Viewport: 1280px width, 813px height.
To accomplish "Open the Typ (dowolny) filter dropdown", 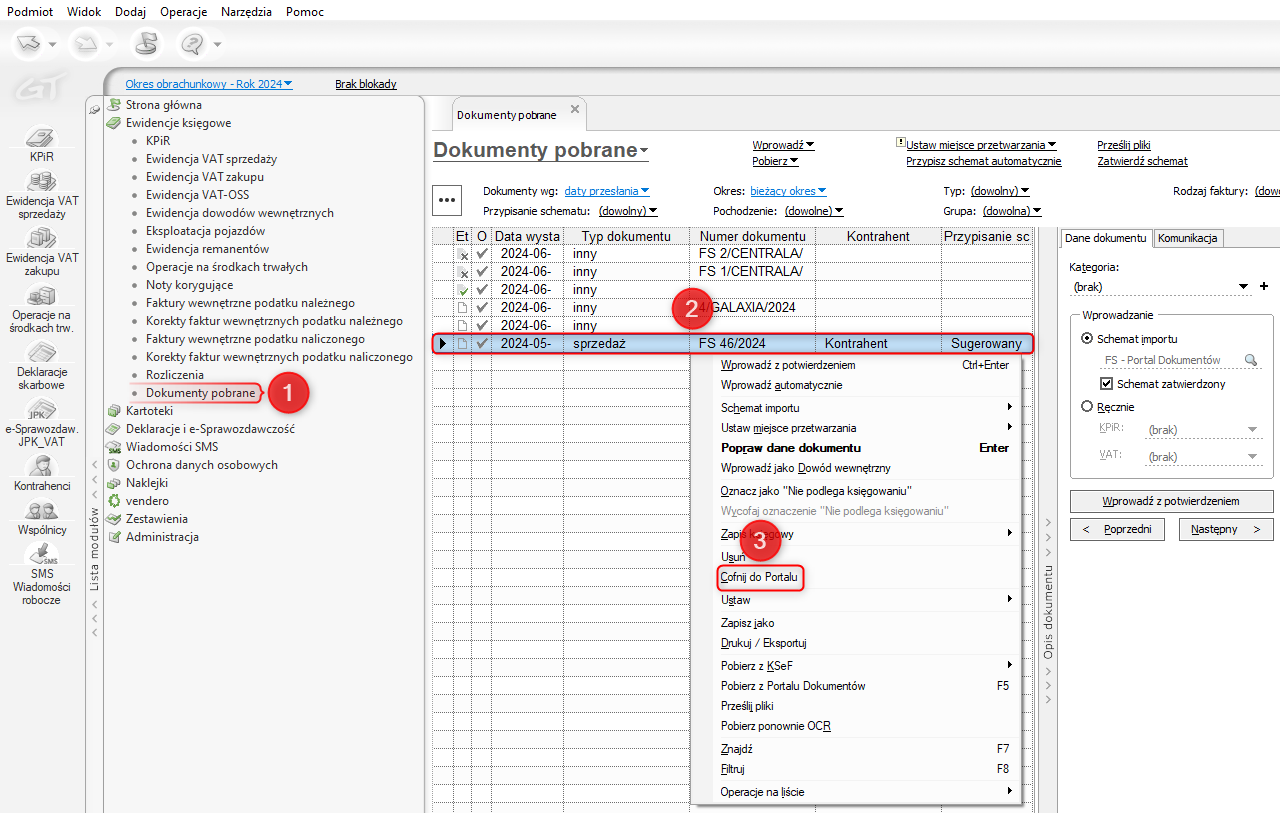I will click(x=1000, y=191).
